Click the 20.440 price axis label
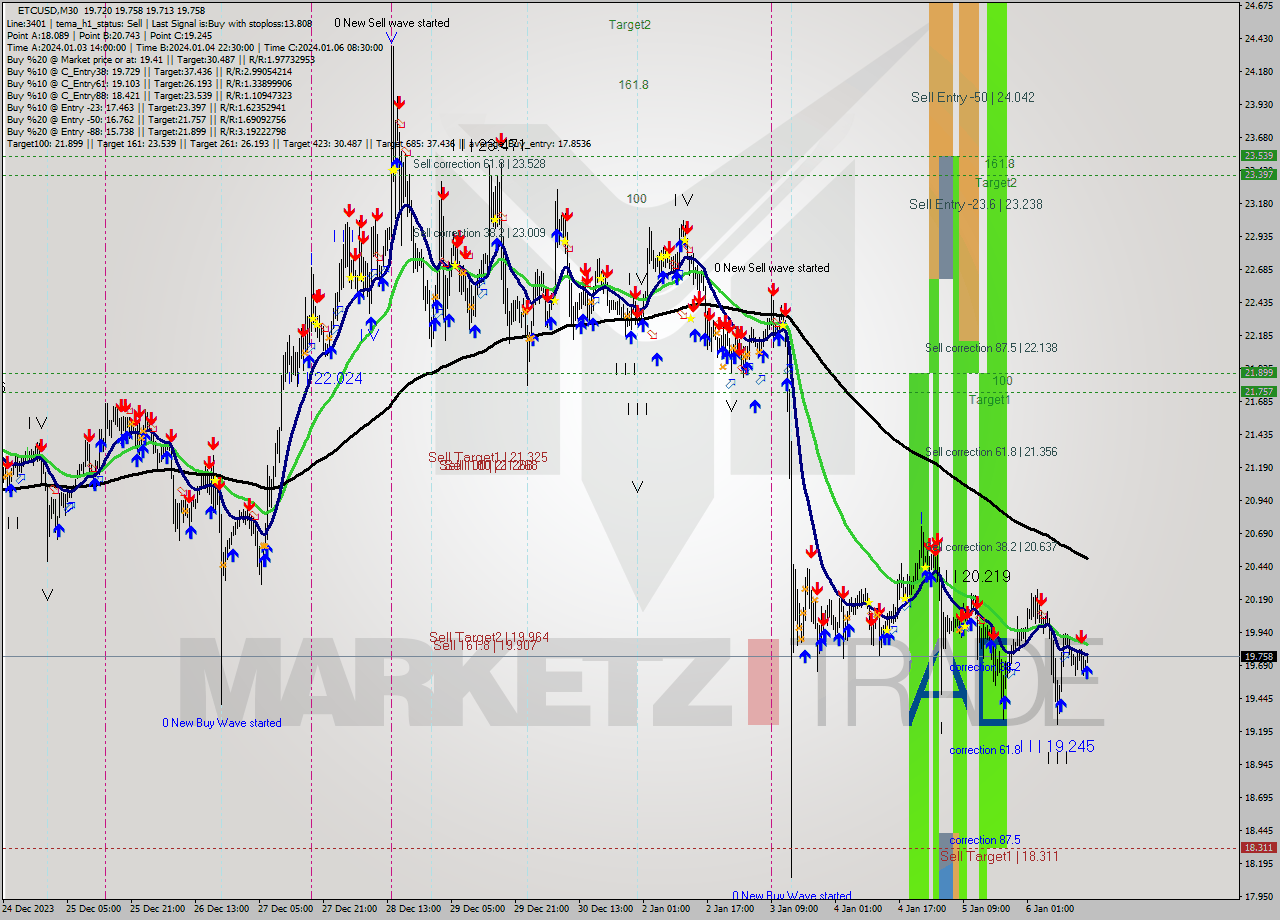The width and height of the screenshot is (1280, 920). pyautogui.click(x=1258, y=567)
